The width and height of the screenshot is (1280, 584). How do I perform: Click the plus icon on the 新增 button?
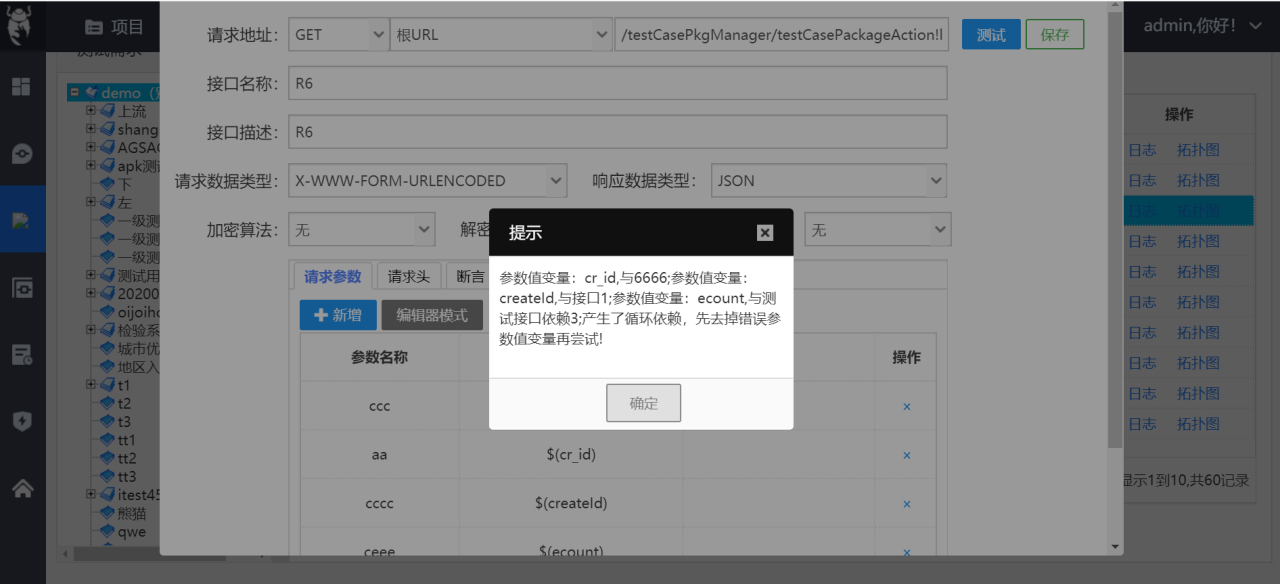click(321, 315)
